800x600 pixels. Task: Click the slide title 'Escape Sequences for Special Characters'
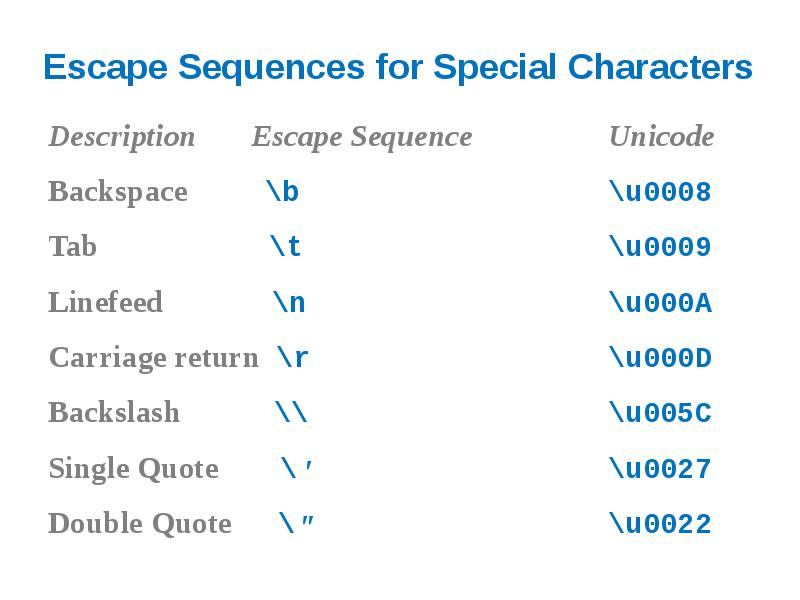coord(398,68)
